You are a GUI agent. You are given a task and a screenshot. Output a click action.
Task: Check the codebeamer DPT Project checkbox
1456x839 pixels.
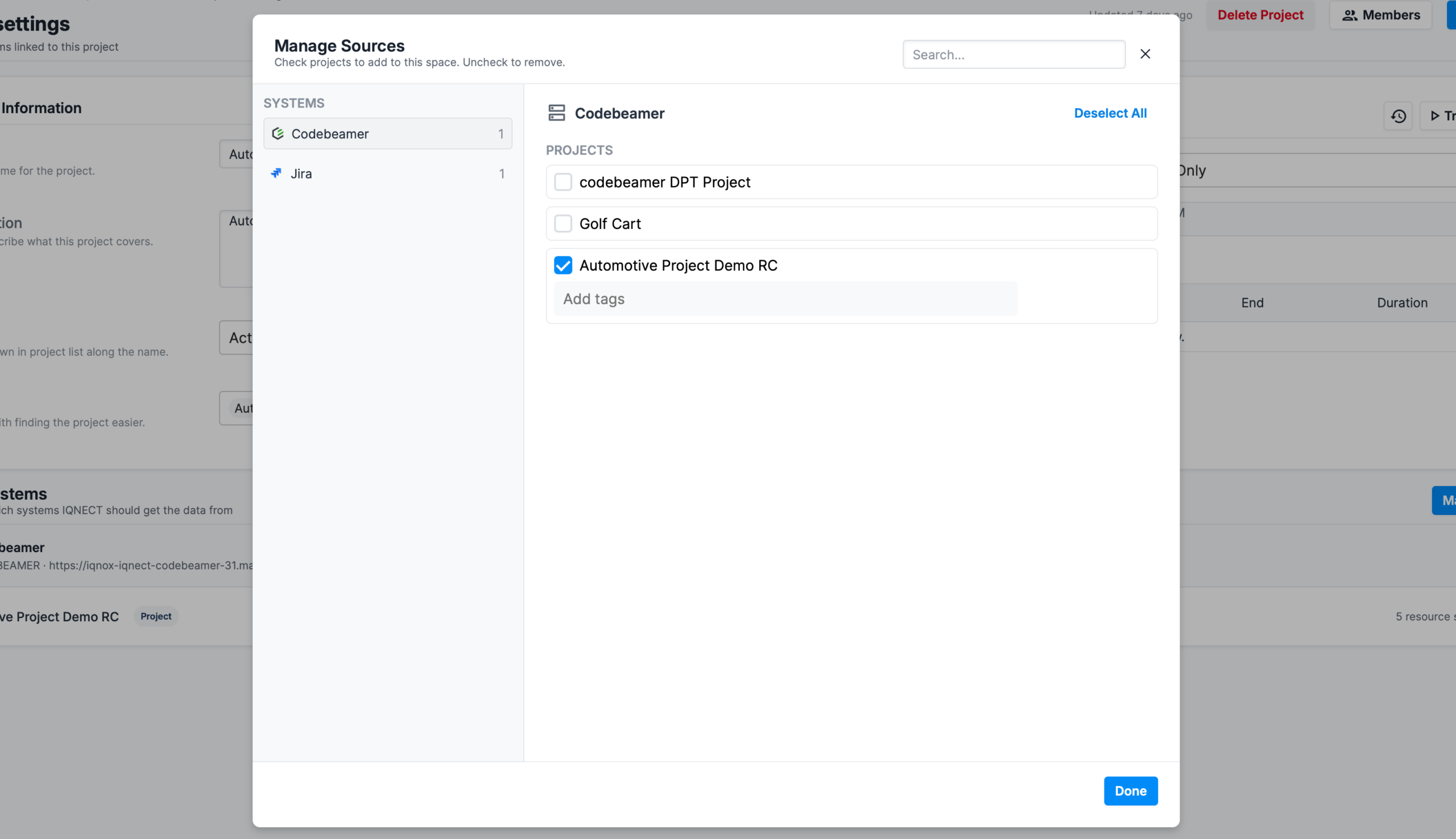tap(562, 182)
